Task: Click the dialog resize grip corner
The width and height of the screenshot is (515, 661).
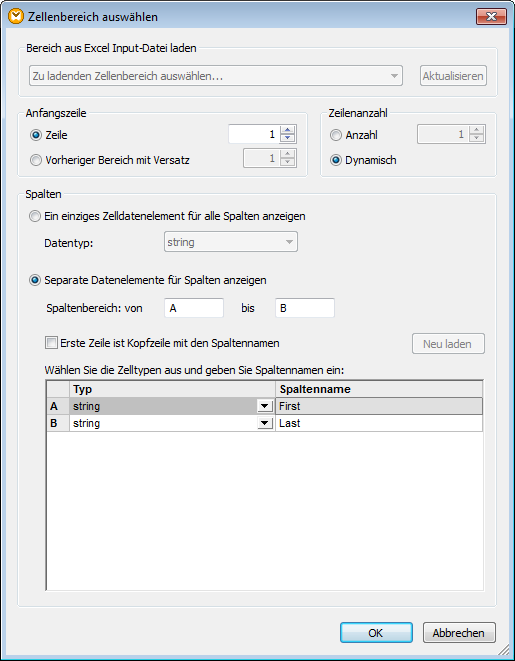Action: click(x=505, y=651)
